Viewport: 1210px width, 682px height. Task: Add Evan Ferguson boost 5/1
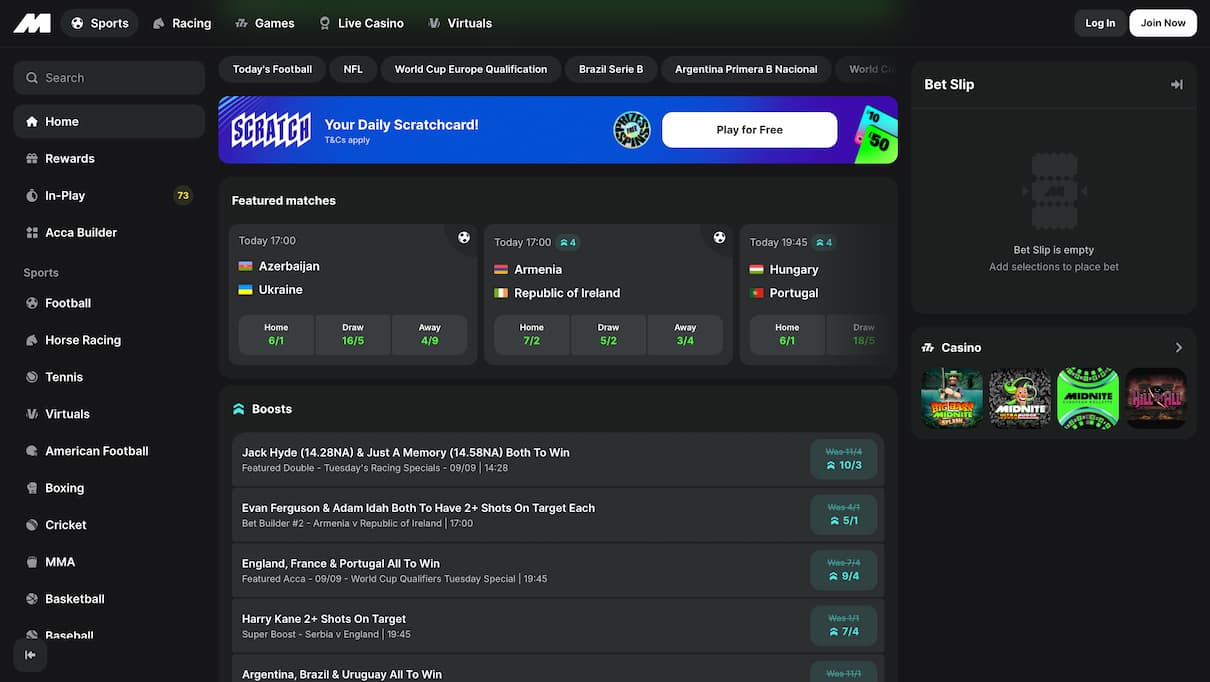pos(844,514)
